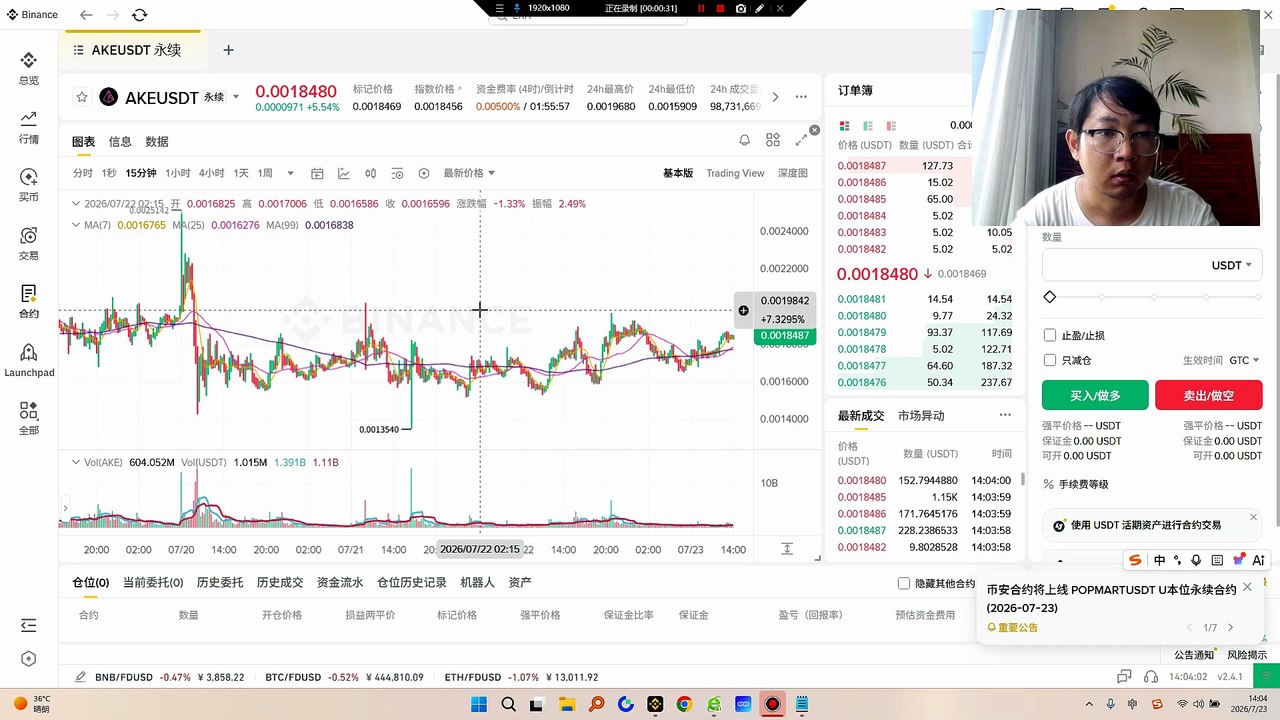Collapse the MA(7) indicator row chevron
This screenshot has height=720, width=1280.
click(77, 225)
